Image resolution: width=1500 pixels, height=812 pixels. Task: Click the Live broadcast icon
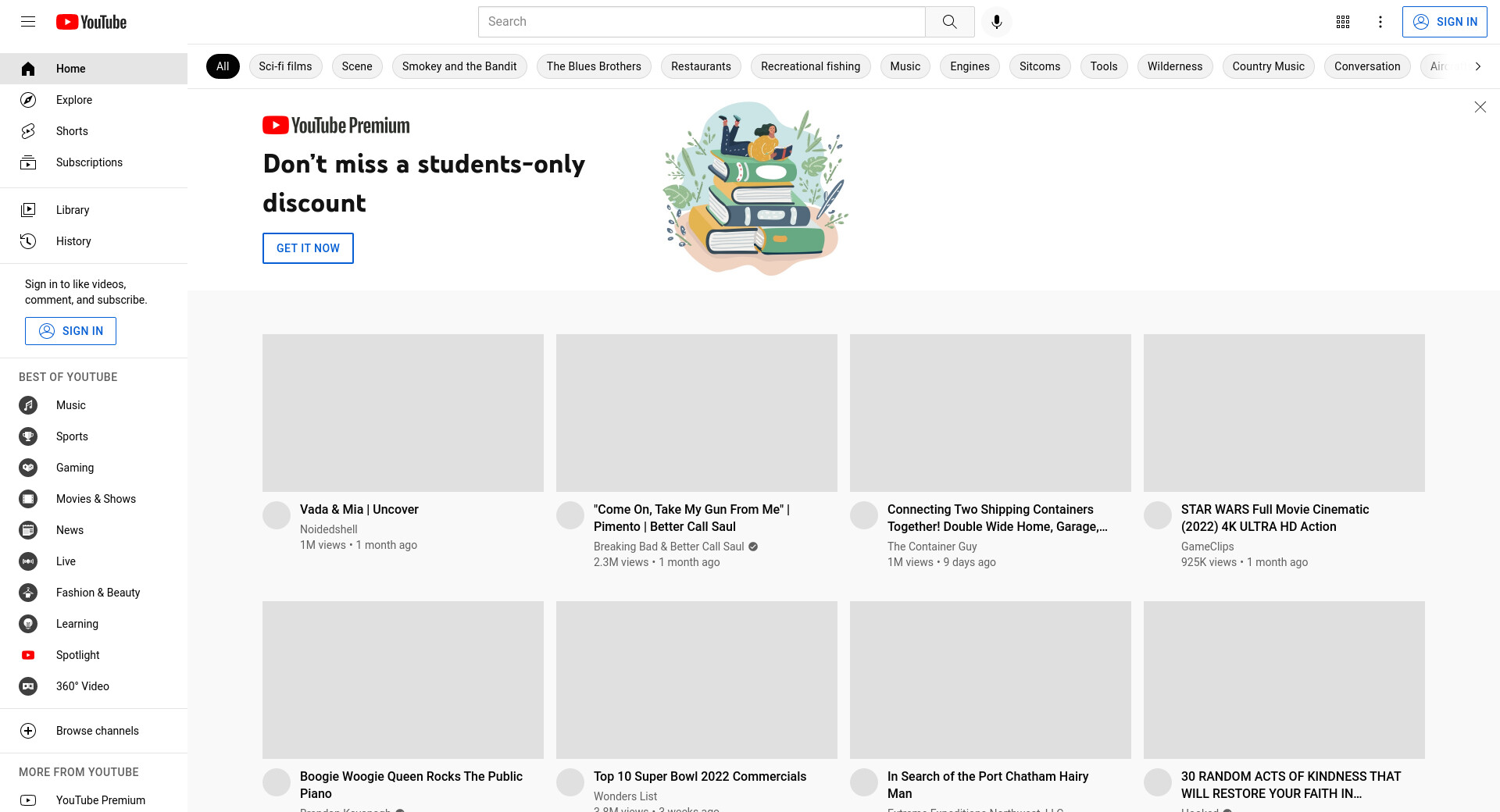(28, 561)
